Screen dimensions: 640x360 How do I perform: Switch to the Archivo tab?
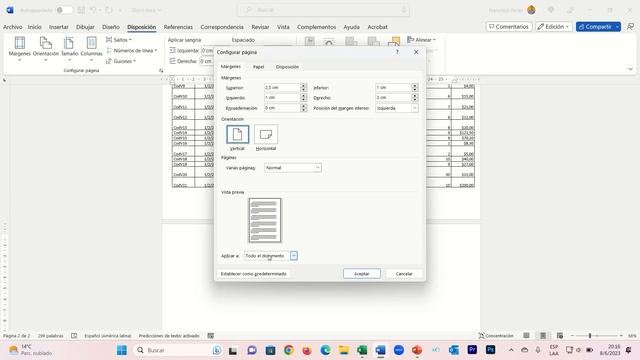[13, 27]
